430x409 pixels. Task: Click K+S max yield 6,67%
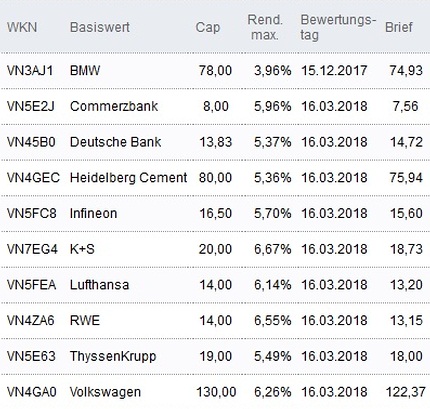272,249
